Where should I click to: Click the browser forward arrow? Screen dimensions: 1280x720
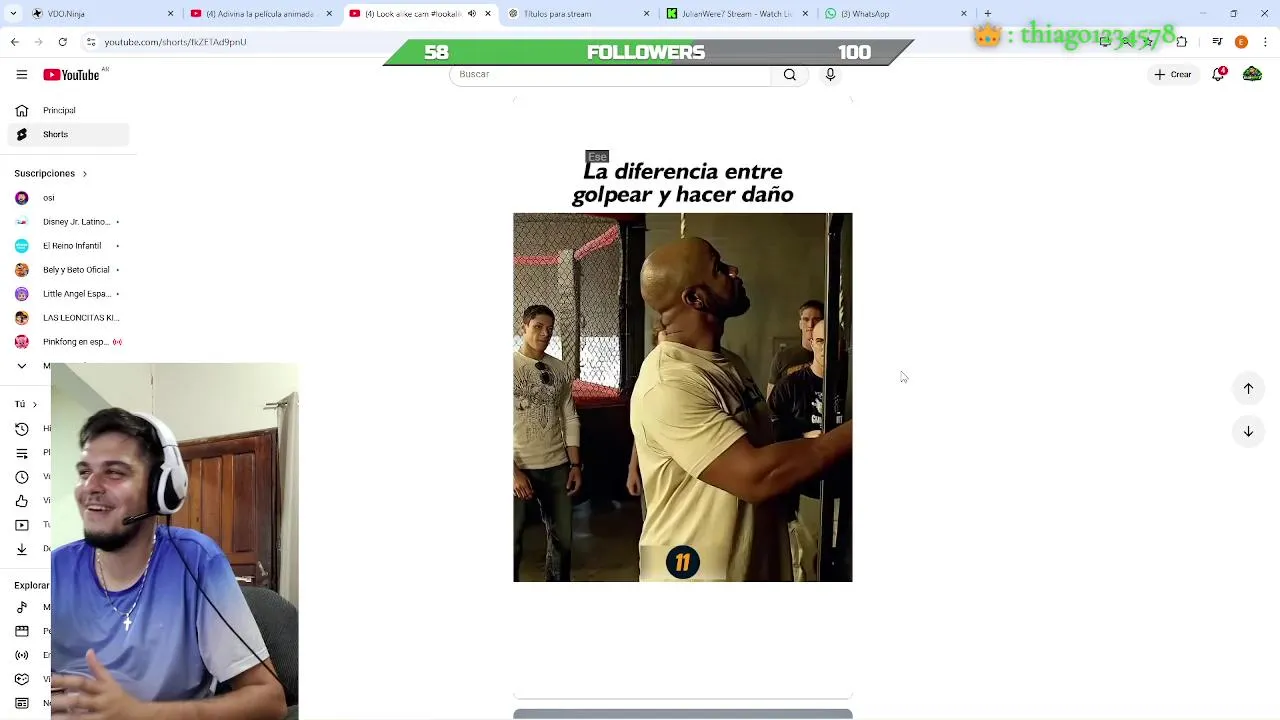click(x=38, y=42)
